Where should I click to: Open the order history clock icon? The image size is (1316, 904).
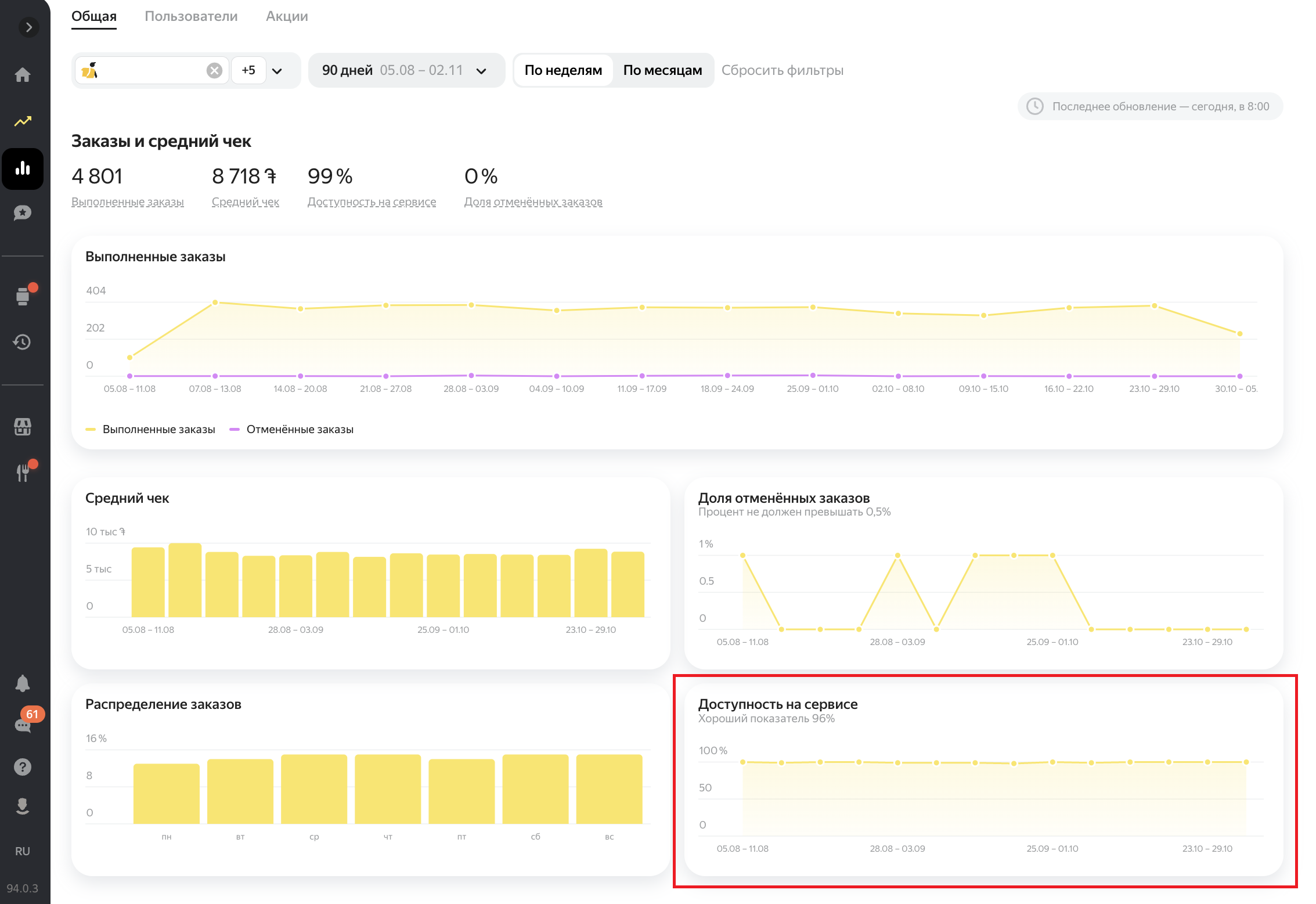(x=23, y=342)
